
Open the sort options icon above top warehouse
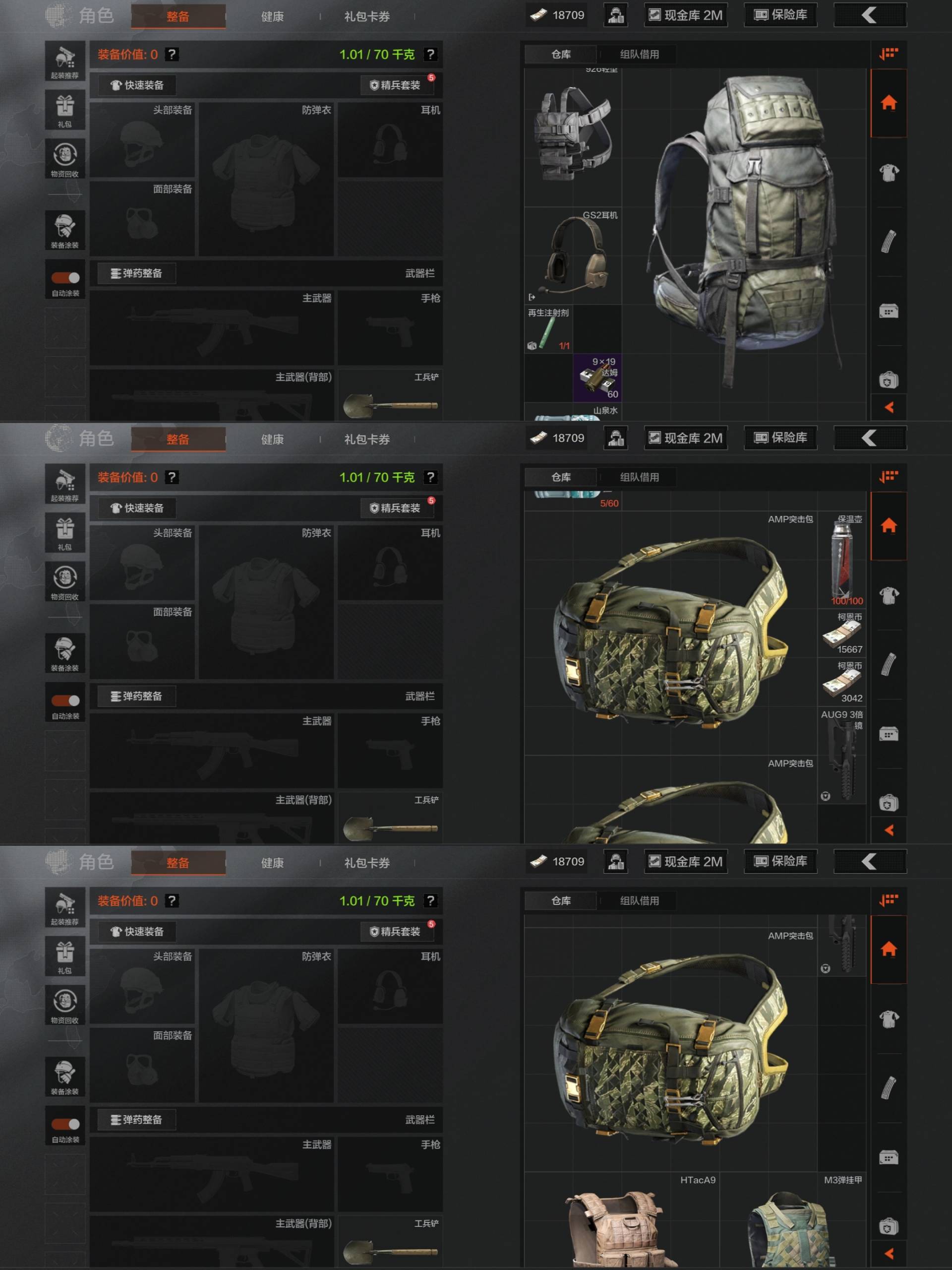click(889, 54)
